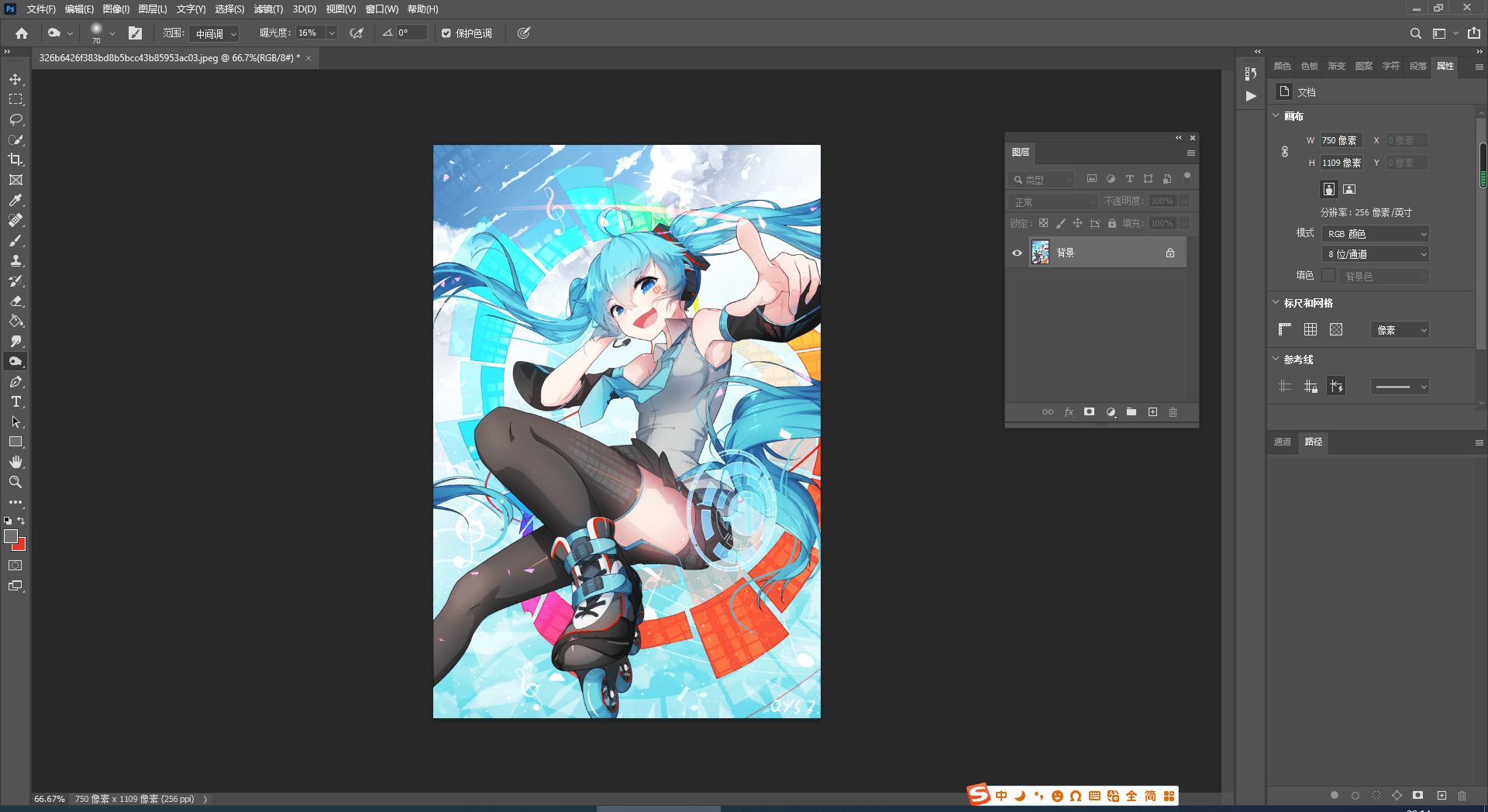Open the search magnifier in top right

[x=1415, y=33]
